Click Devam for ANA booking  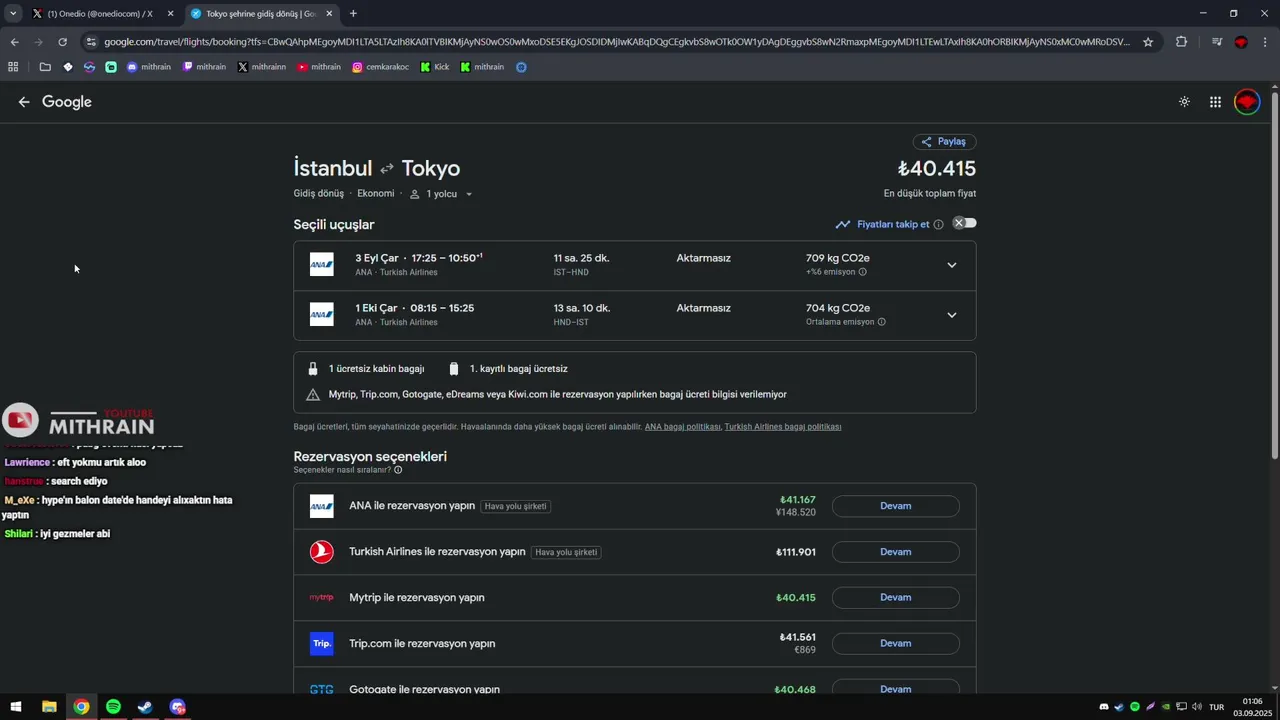895,506
